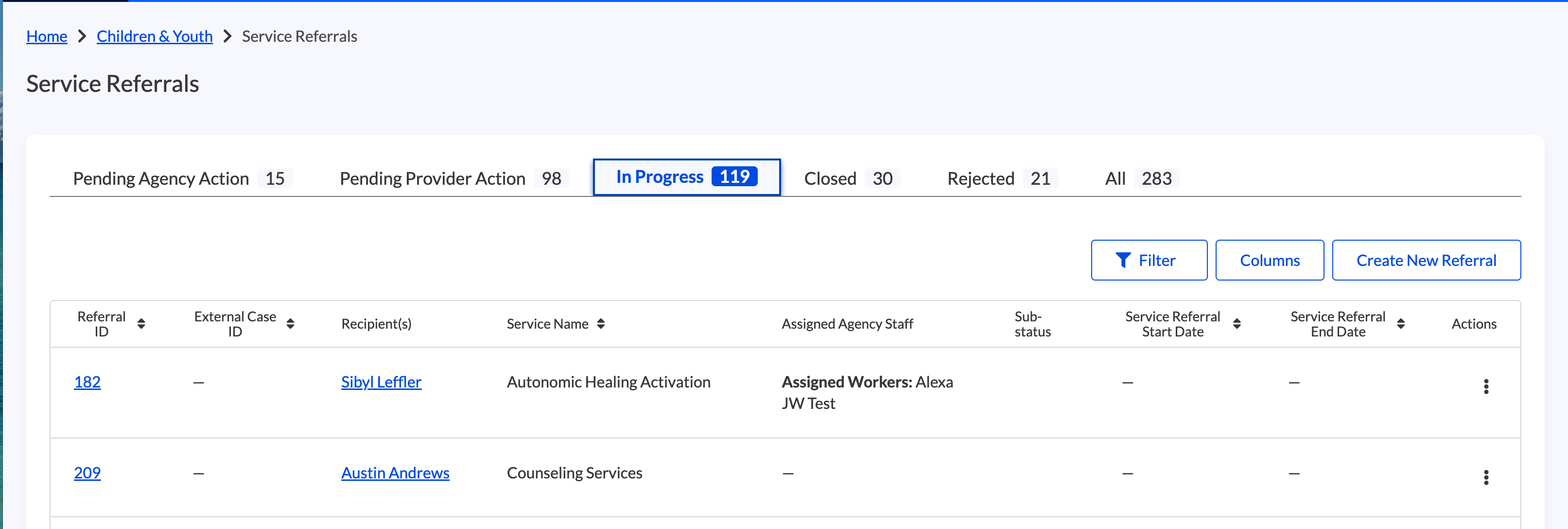
Task: Select the In Progress tab
Action: coord(687,177)
